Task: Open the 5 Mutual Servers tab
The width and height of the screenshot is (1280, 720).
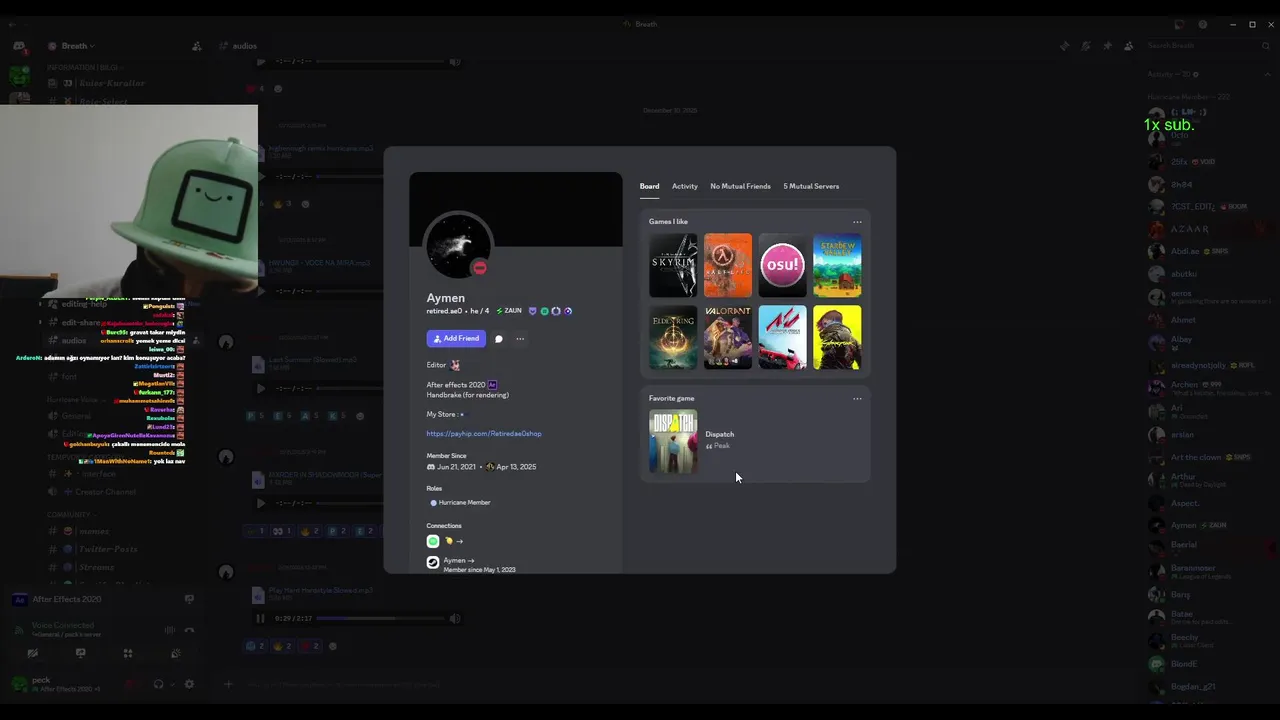Action: (x=811, y=186)
